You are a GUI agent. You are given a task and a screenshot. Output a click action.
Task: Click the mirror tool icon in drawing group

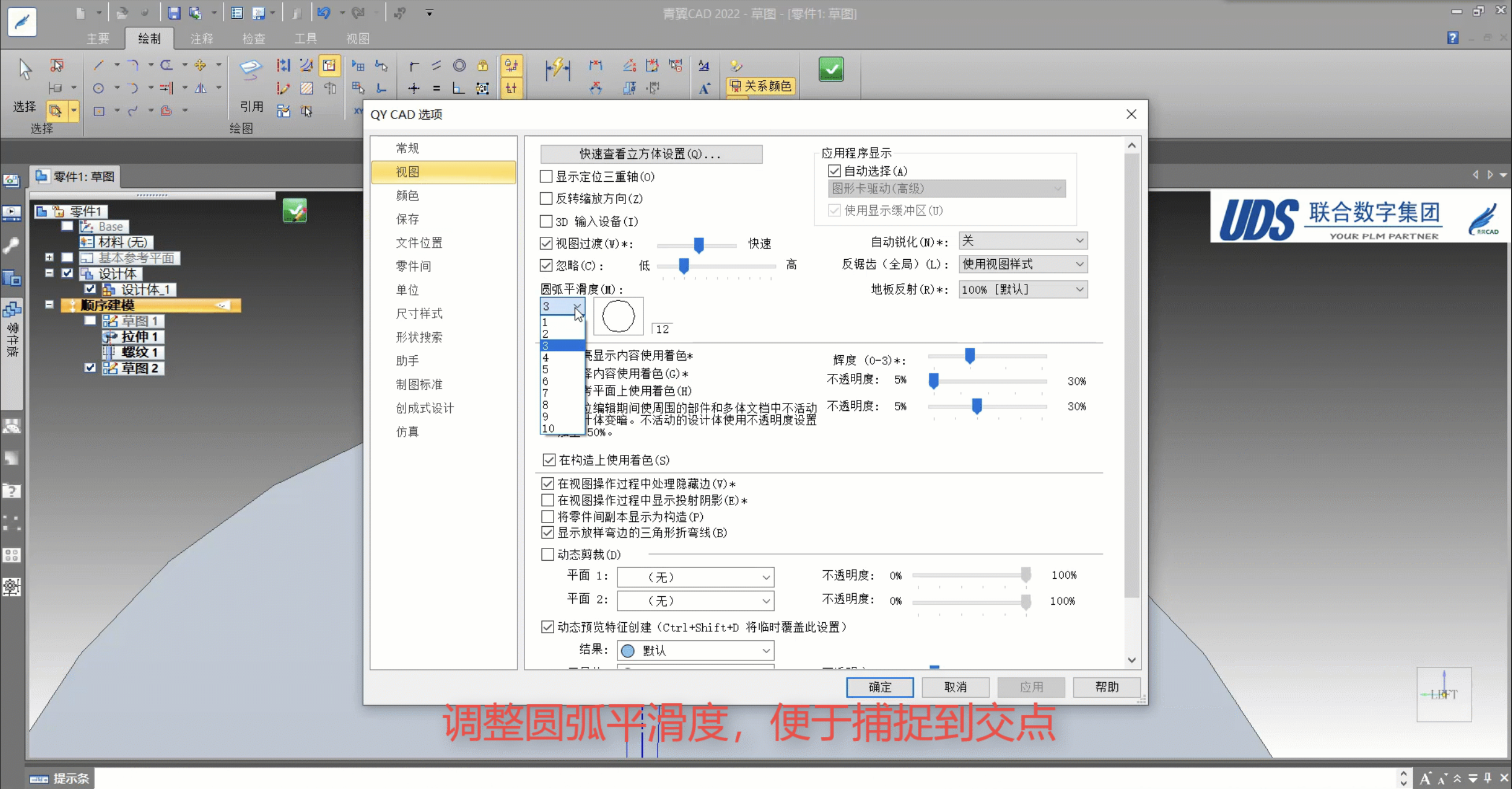pos(201,88)
